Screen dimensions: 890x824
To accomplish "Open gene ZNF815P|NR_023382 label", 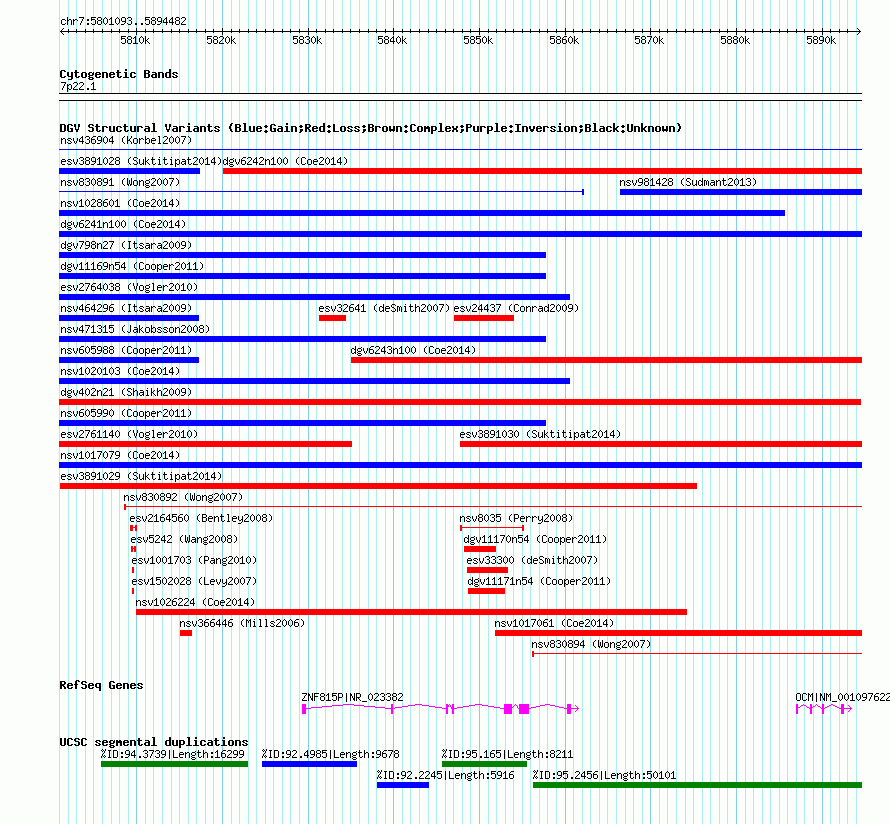I will pyautogui.click(x=352, y=697).
